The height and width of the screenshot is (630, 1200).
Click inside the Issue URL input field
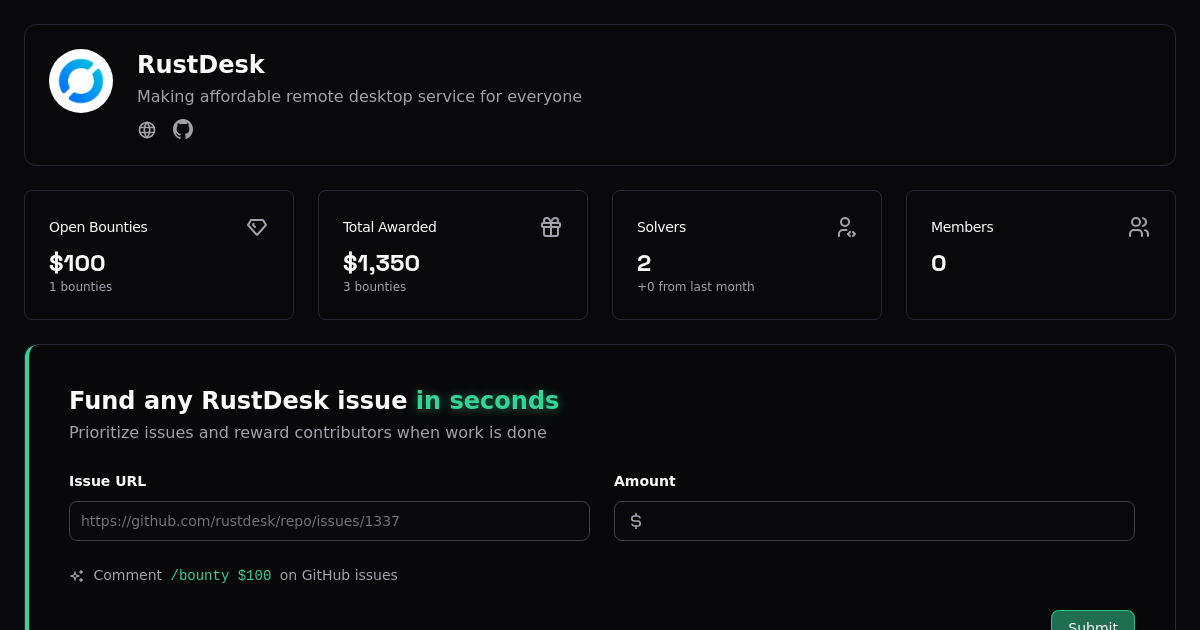pyautogui.click(x=329, y=521)
